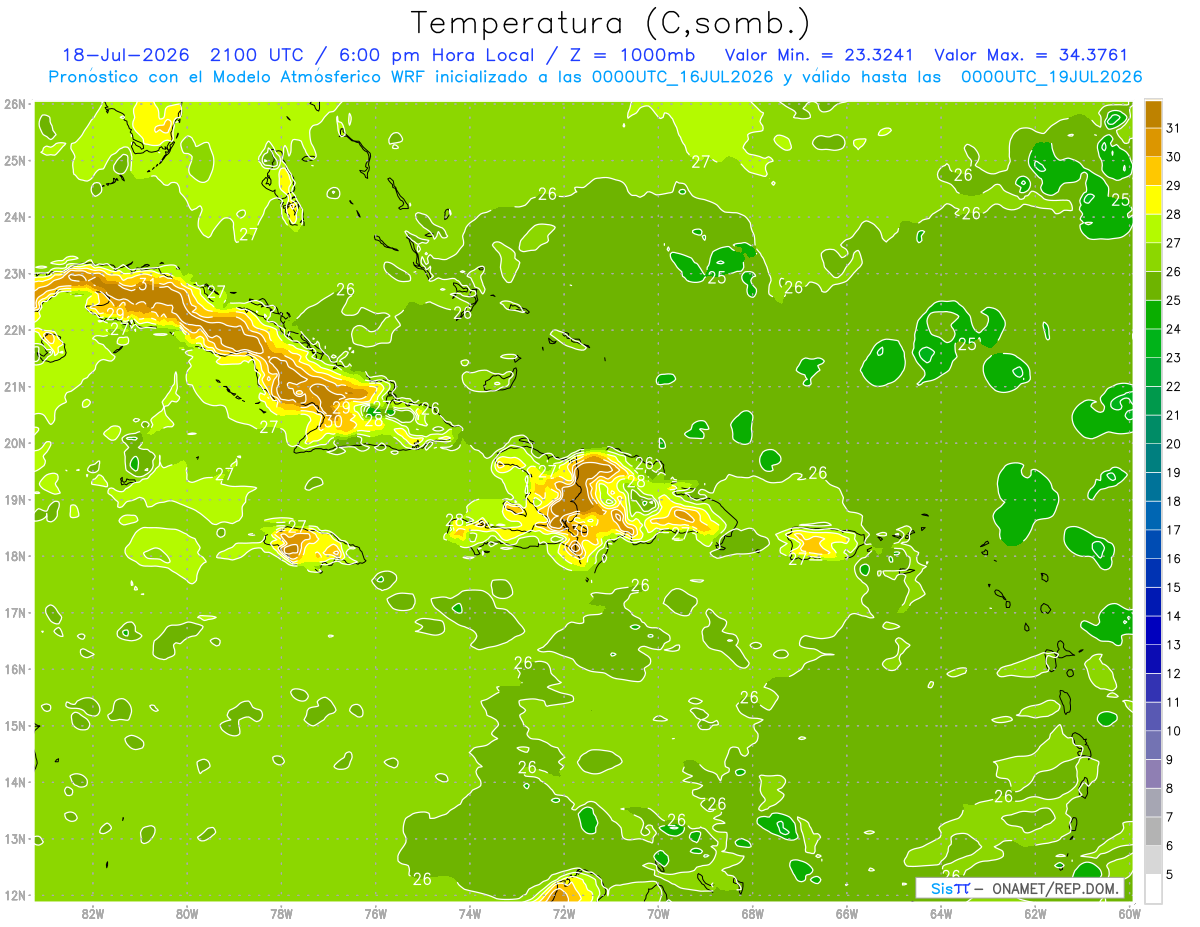Click the longitude axis label "78W"
The width and height of the screenshot is (1200, 927).
point(281,913)
